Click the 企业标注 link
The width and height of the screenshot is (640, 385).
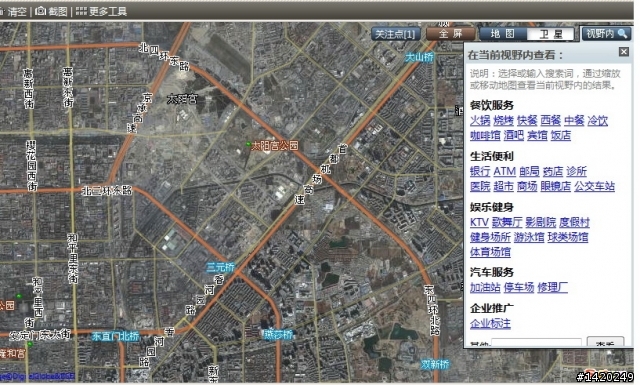[x=490, y=323]
